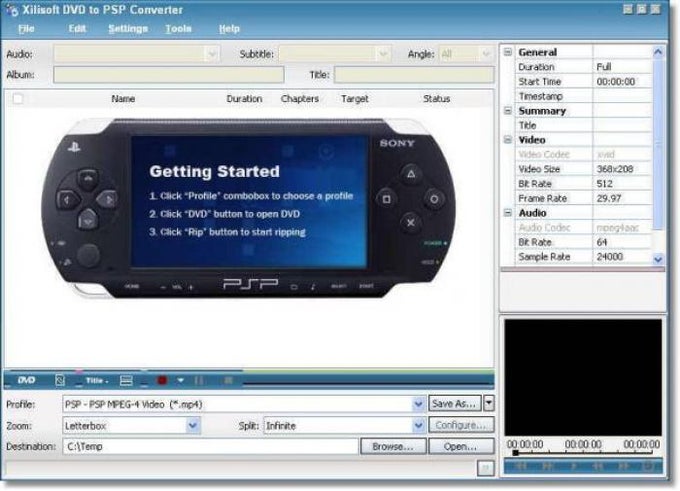Image resolution: width=680 pixels, height=491 pixels.
Task: Click the Save As... button
Action: tap(454, 403)
